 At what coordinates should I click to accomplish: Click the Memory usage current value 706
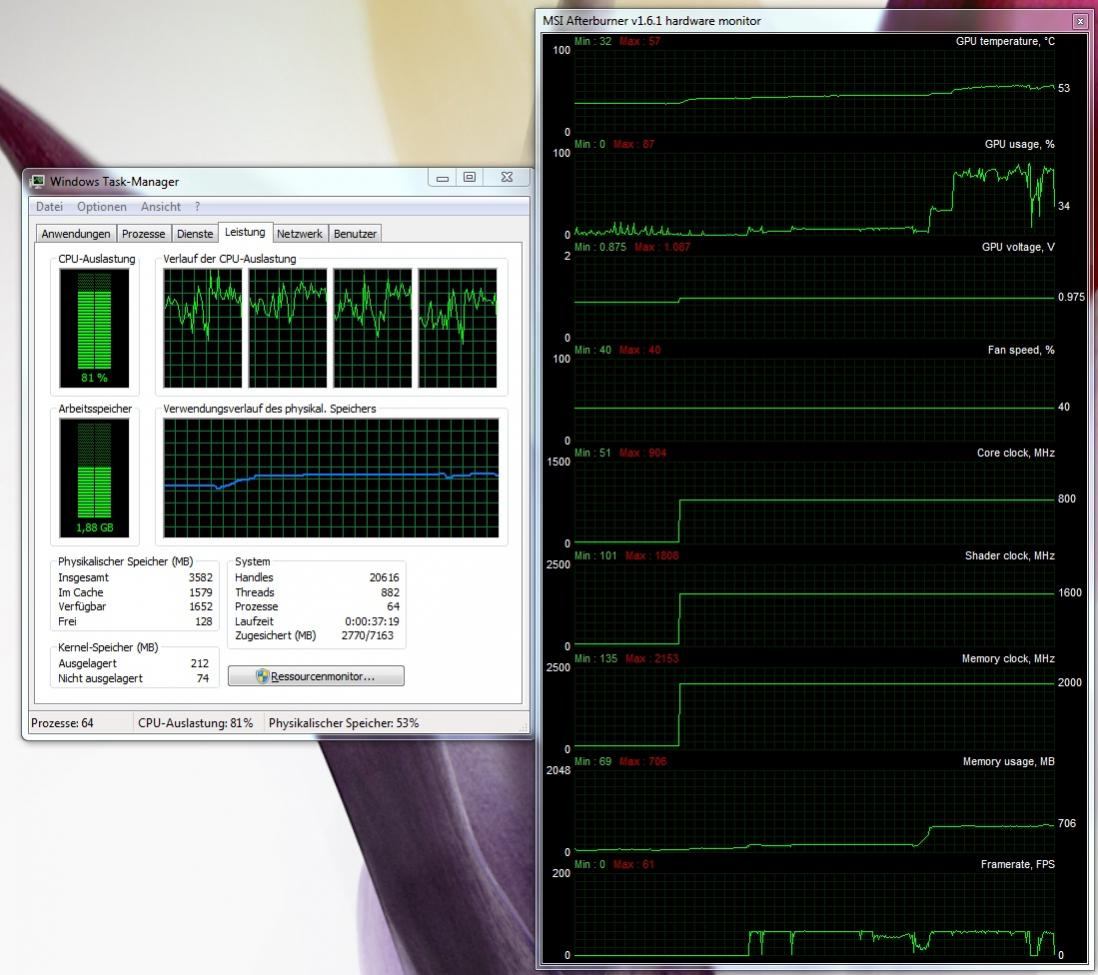pos(1066,824)
